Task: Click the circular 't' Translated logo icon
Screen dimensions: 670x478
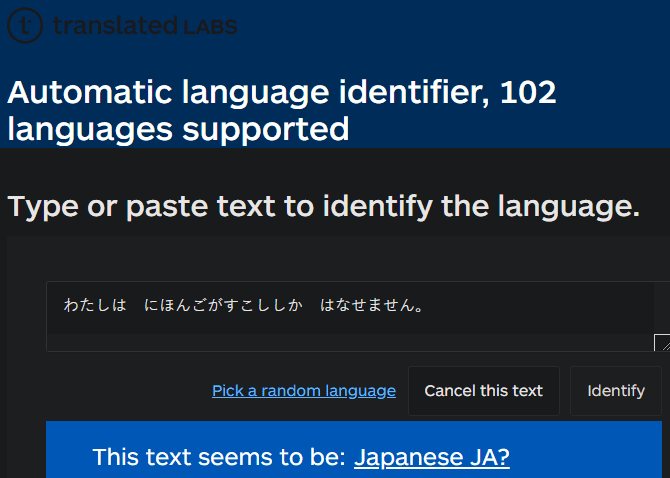Action: tap(25, 25)
